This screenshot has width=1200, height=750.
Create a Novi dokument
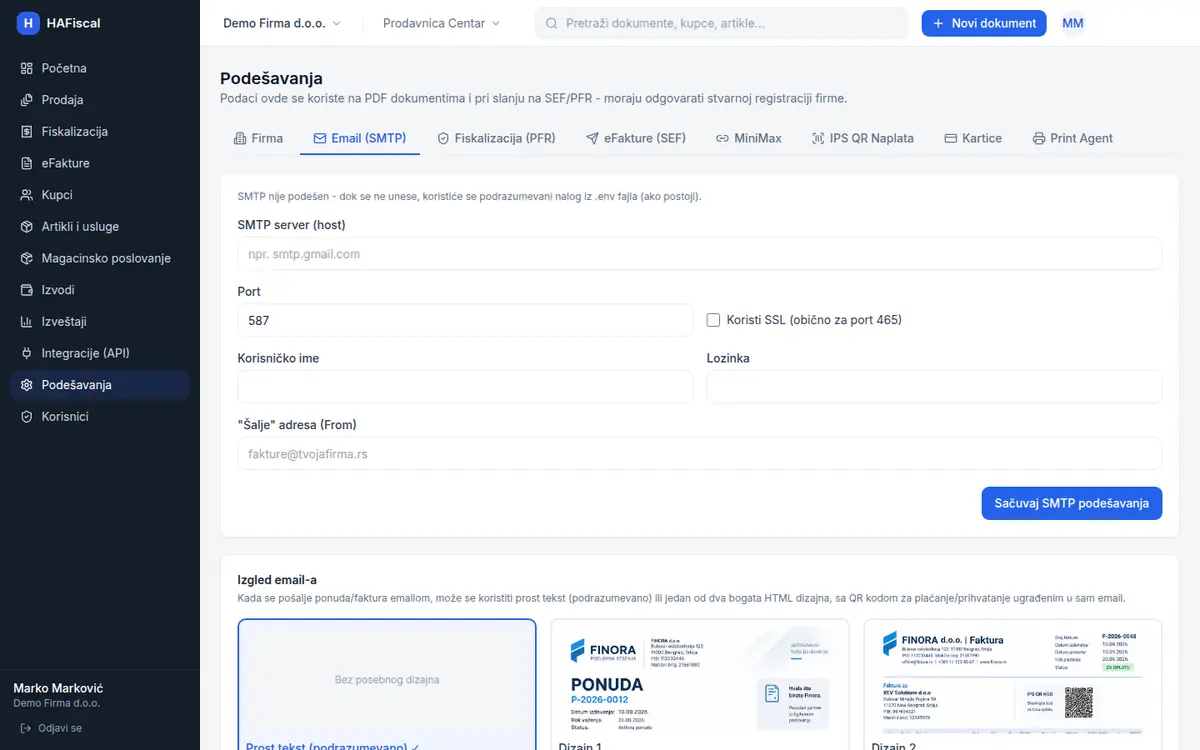984,23
